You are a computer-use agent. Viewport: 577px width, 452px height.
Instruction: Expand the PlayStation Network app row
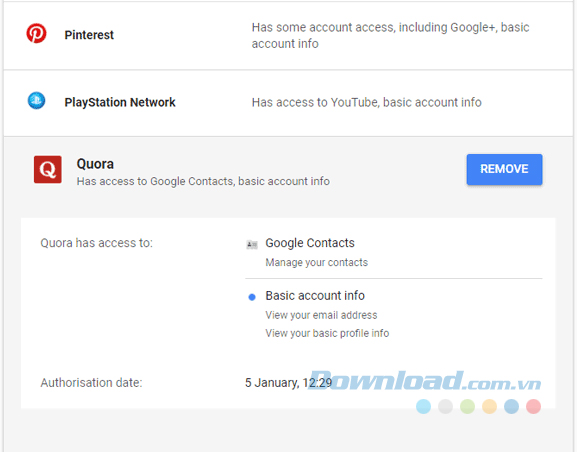[288, 103]
